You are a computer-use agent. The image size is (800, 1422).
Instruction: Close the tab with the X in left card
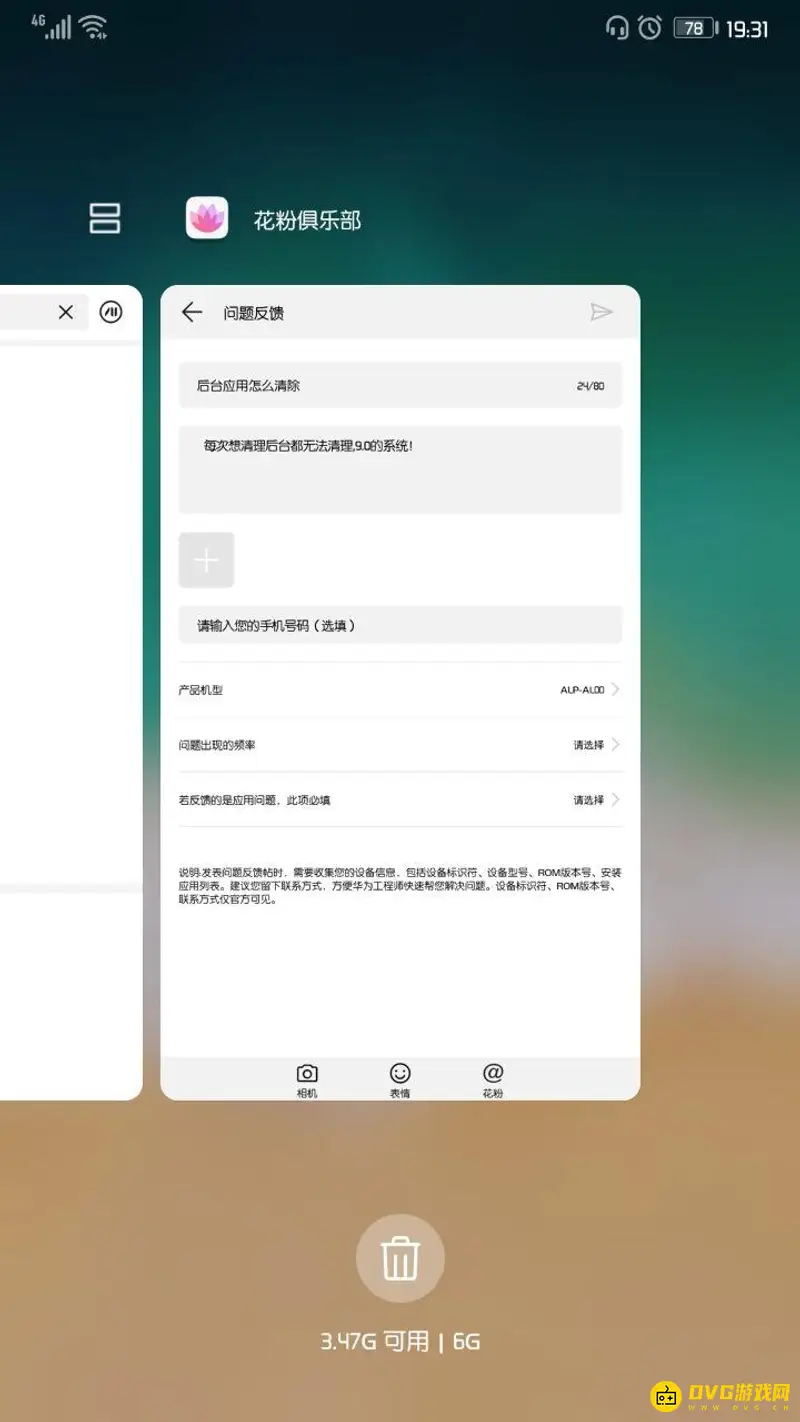[66, 312]
